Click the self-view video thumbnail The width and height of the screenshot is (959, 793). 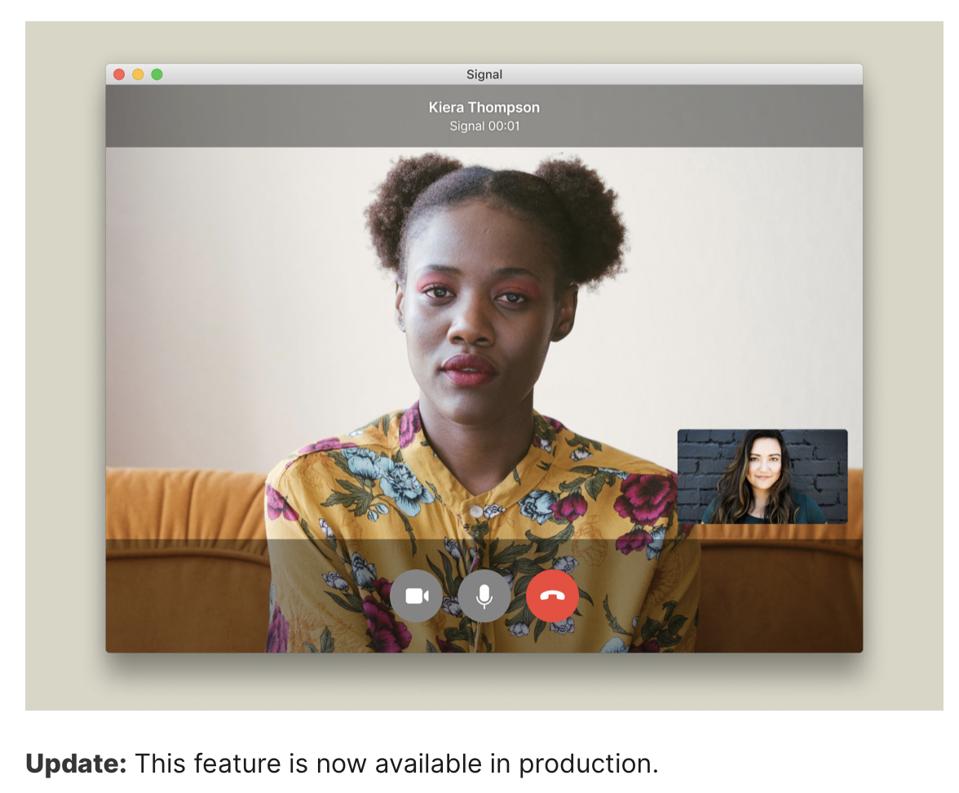[762, 477]
